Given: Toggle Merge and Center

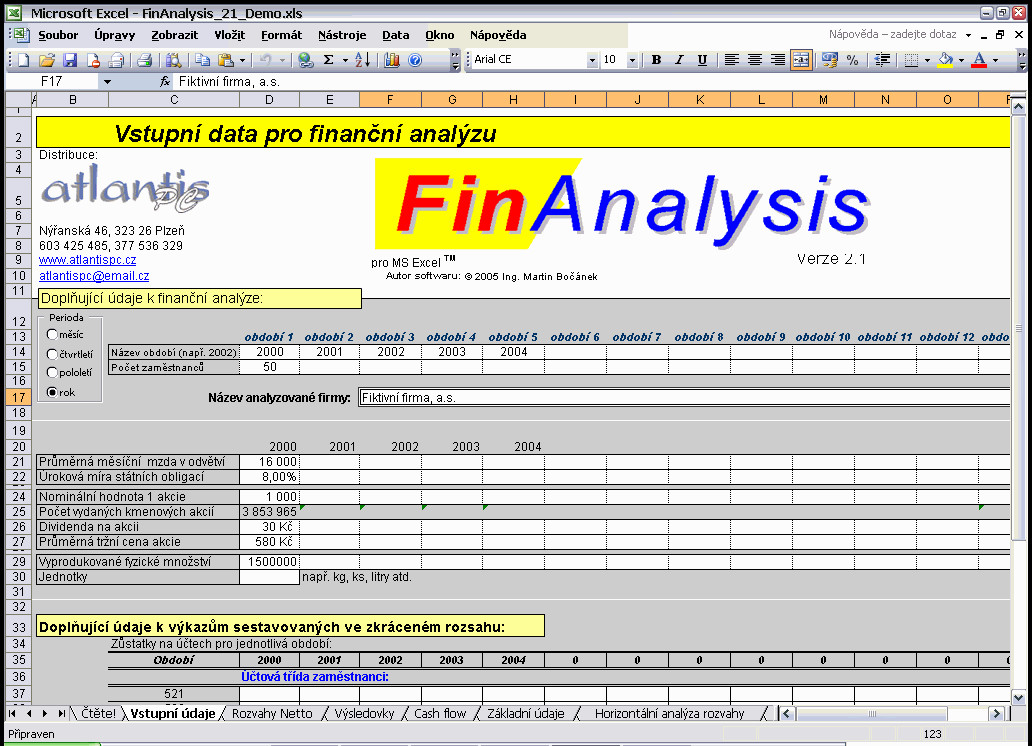Looking at the screenshot, I should tap(801, 60).
